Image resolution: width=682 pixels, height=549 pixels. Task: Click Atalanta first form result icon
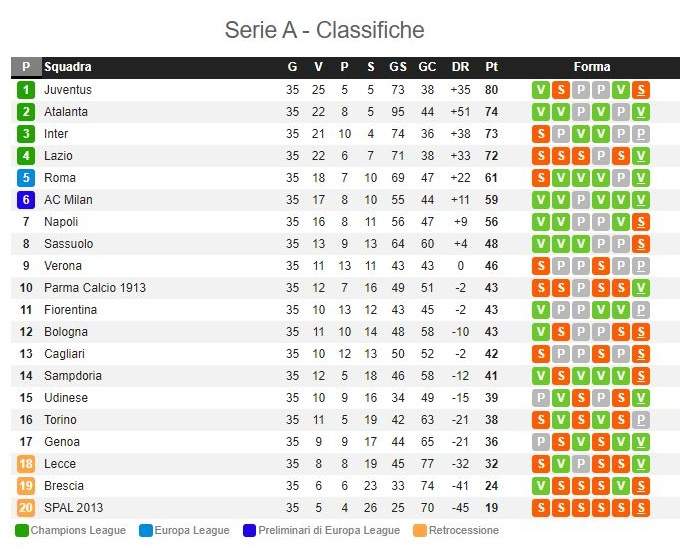pos(541,112)
